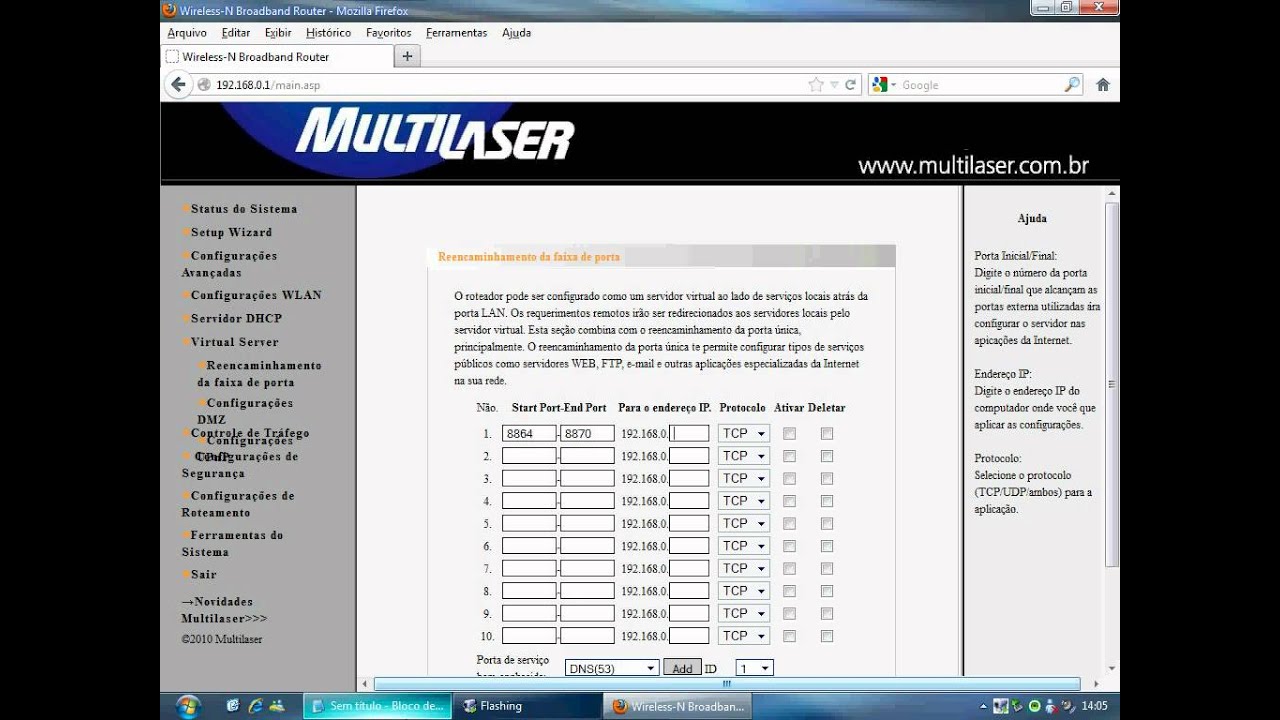
Task: Launch Internet Explorer from quick launch
Action: click(255, 706)
